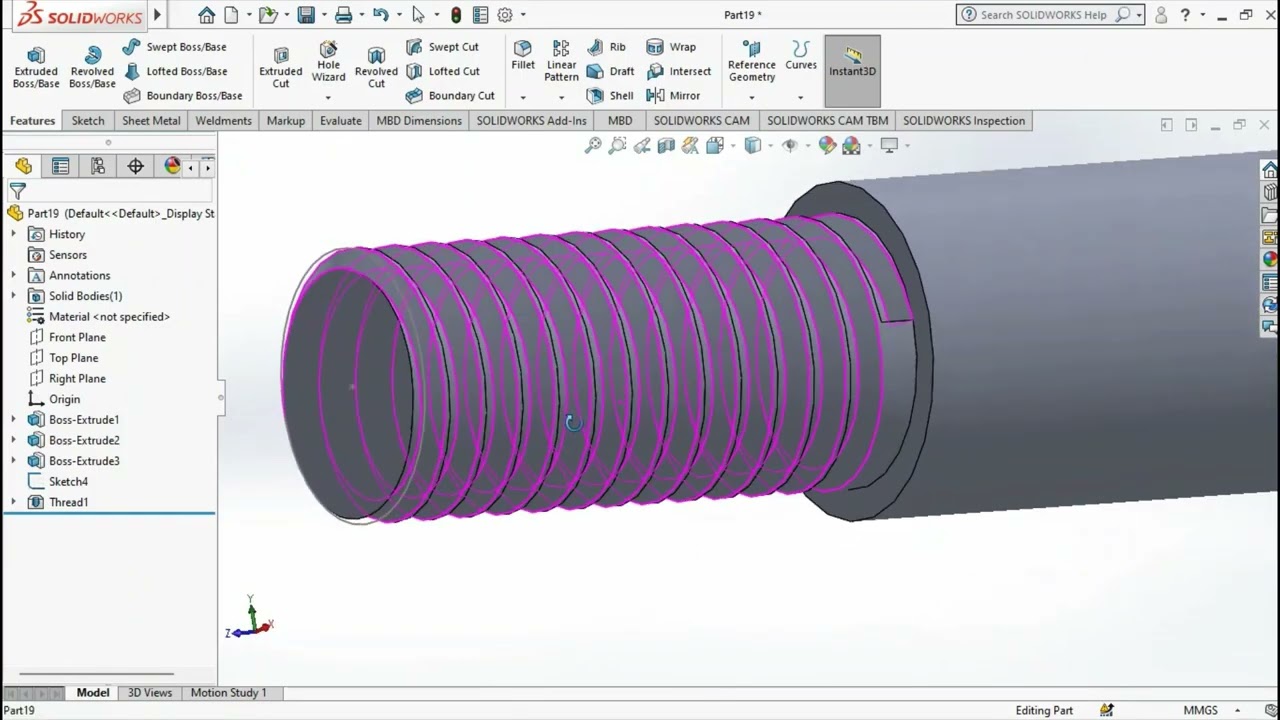The image size is (1280, 720).
Task: Open the Curves tool
Action: point(801,56)
